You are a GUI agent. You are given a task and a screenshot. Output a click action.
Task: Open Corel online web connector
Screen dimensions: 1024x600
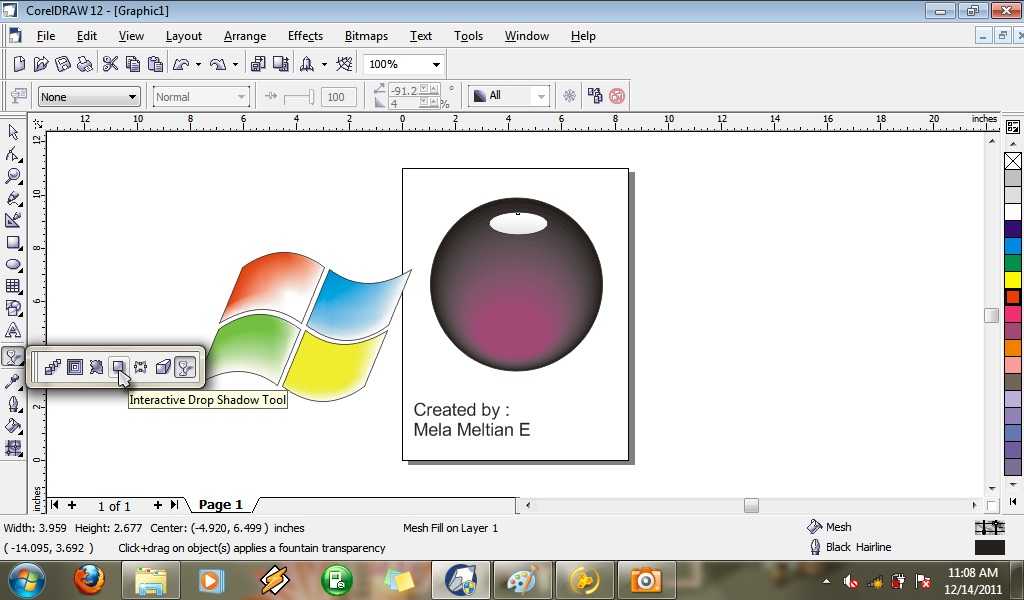(x=344, y=64)
